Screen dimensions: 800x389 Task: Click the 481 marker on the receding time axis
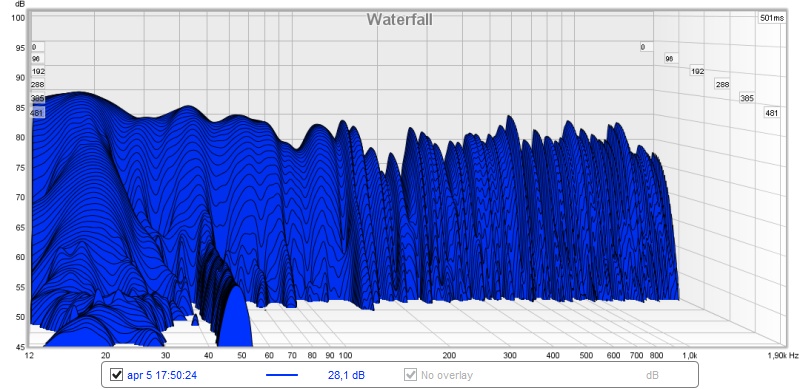771,113
